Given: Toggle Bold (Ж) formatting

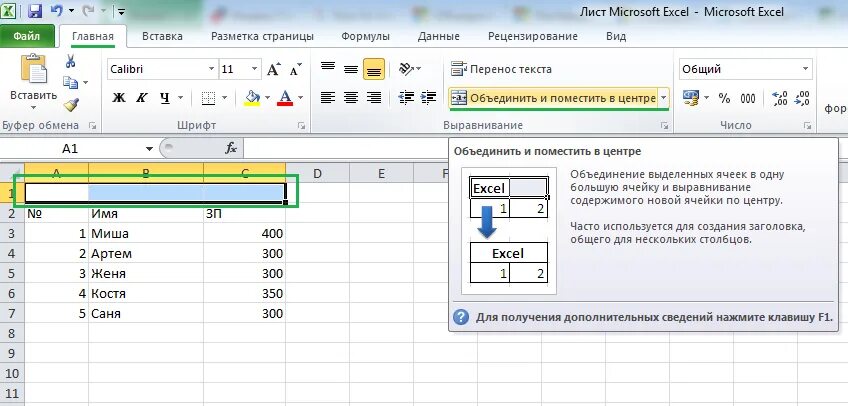Looking at the screenshot, I should pos(118,98).
